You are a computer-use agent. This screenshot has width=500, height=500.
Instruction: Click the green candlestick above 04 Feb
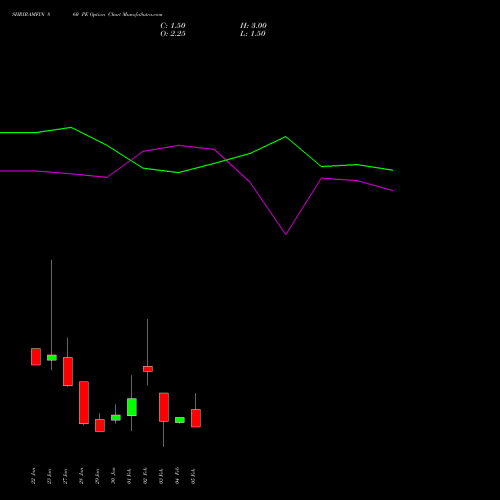[x=180, y=420]
